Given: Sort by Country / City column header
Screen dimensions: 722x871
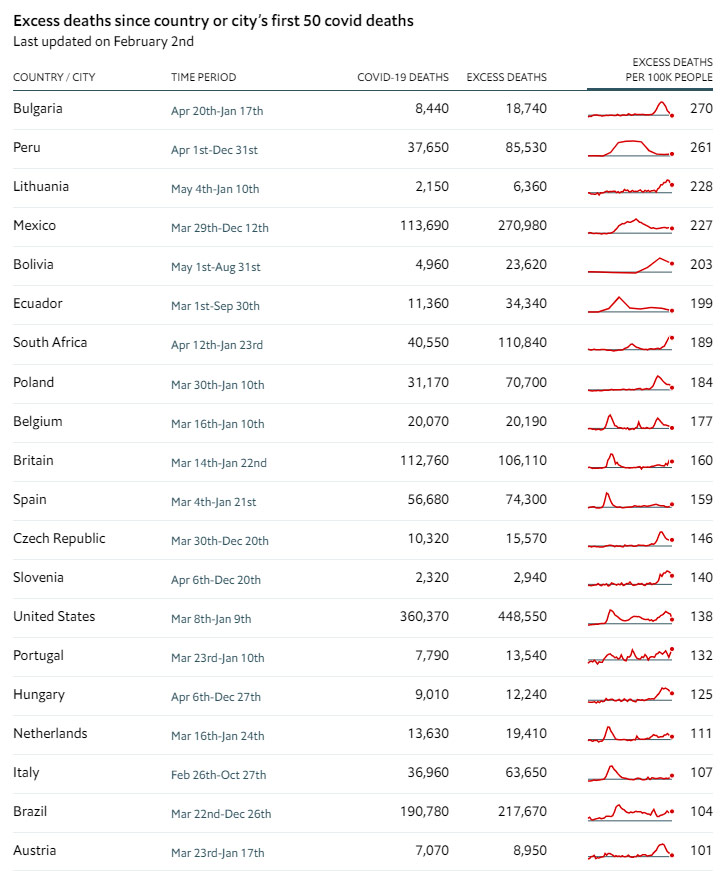Looking at the screenshot, I should (x=54, y=77).
